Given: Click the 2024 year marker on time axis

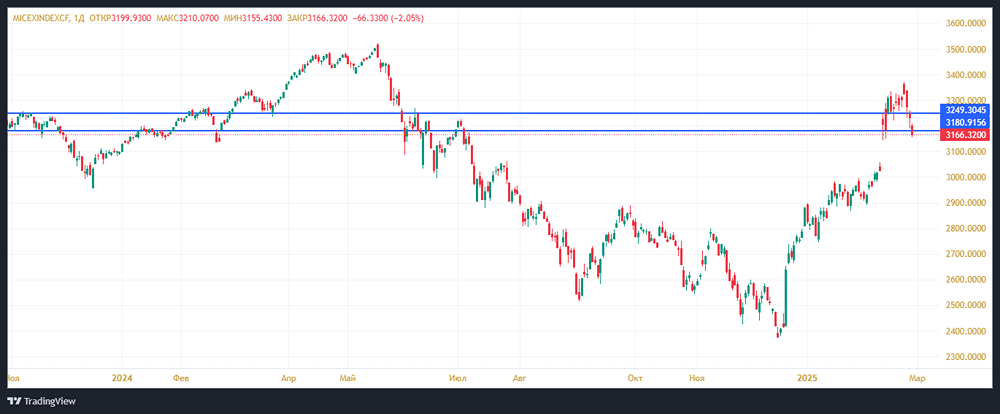Looking at the screenshot, I should click(123, 379).
